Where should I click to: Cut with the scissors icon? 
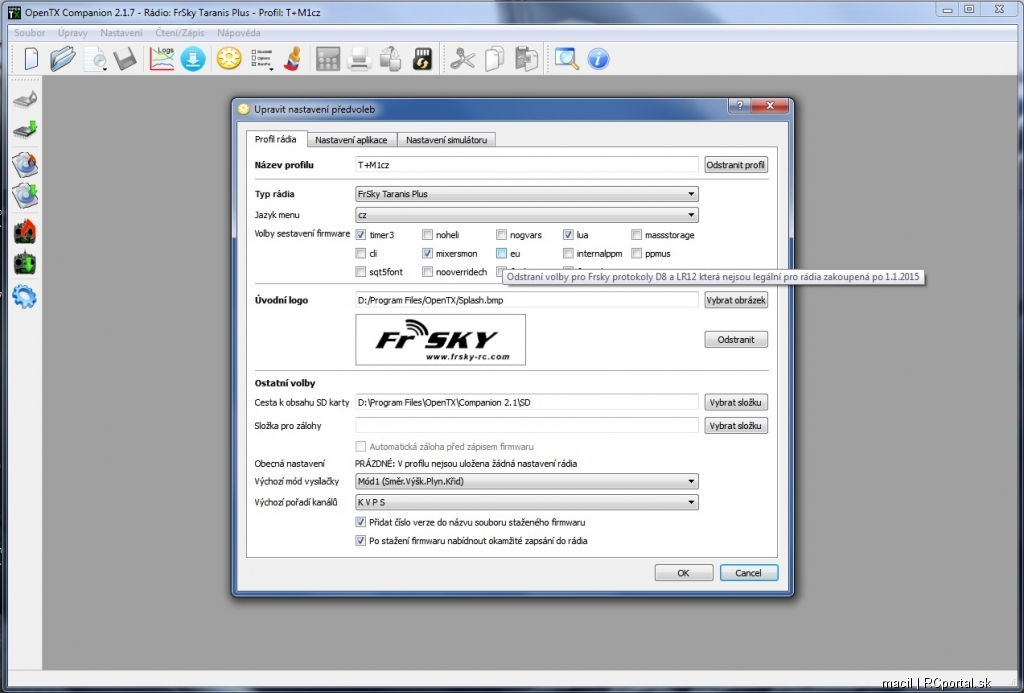pos(462,59)
